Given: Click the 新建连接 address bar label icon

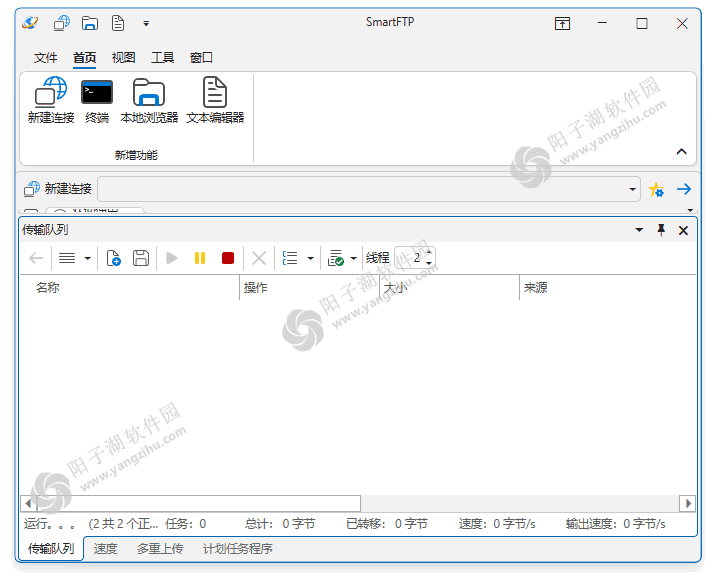Looking at the screenshot, I should click(x=32, y=189).
